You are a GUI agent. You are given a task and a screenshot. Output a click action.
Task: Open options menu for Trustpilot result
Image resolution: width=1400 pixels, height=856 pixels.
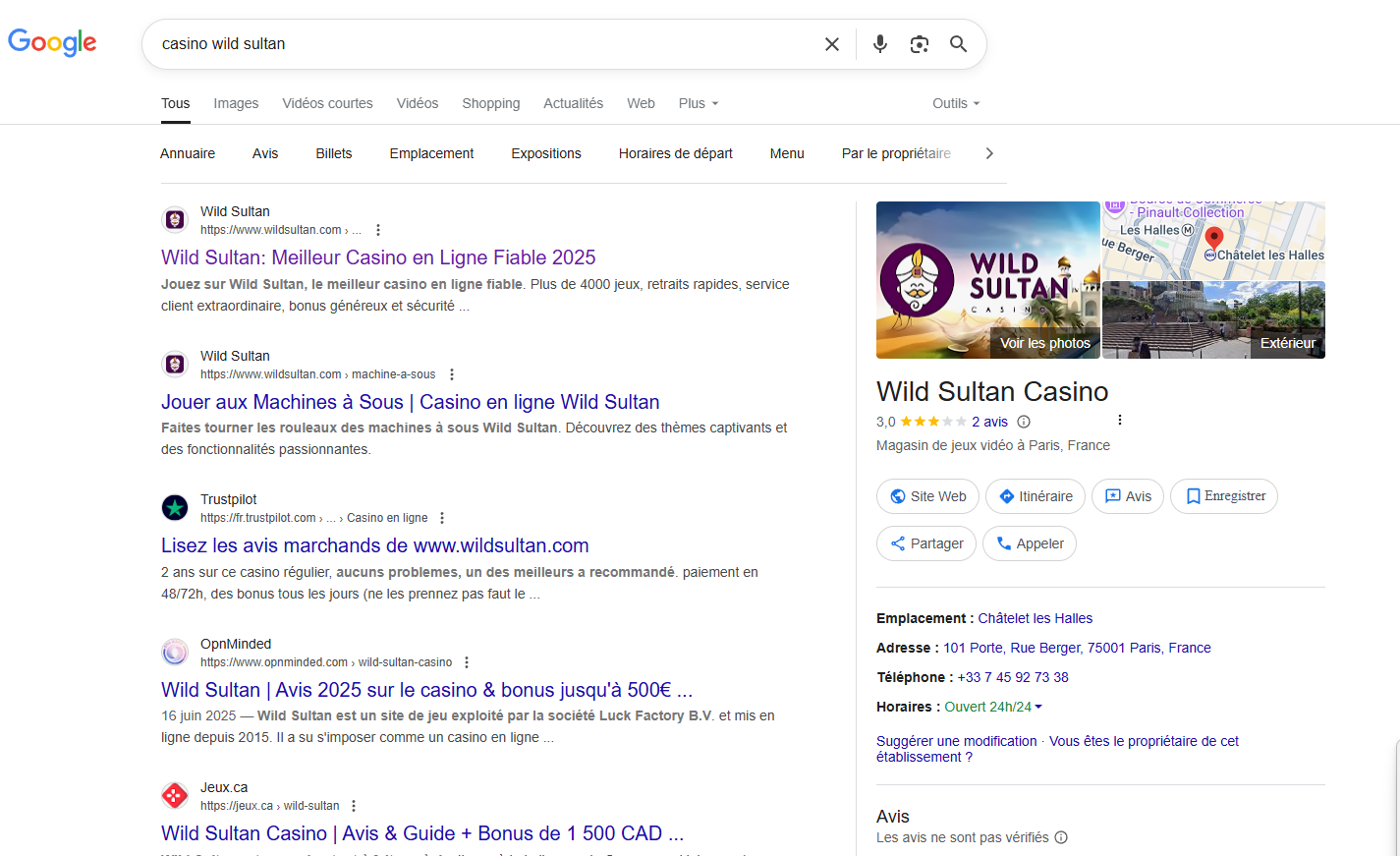[x=442, y=518]
